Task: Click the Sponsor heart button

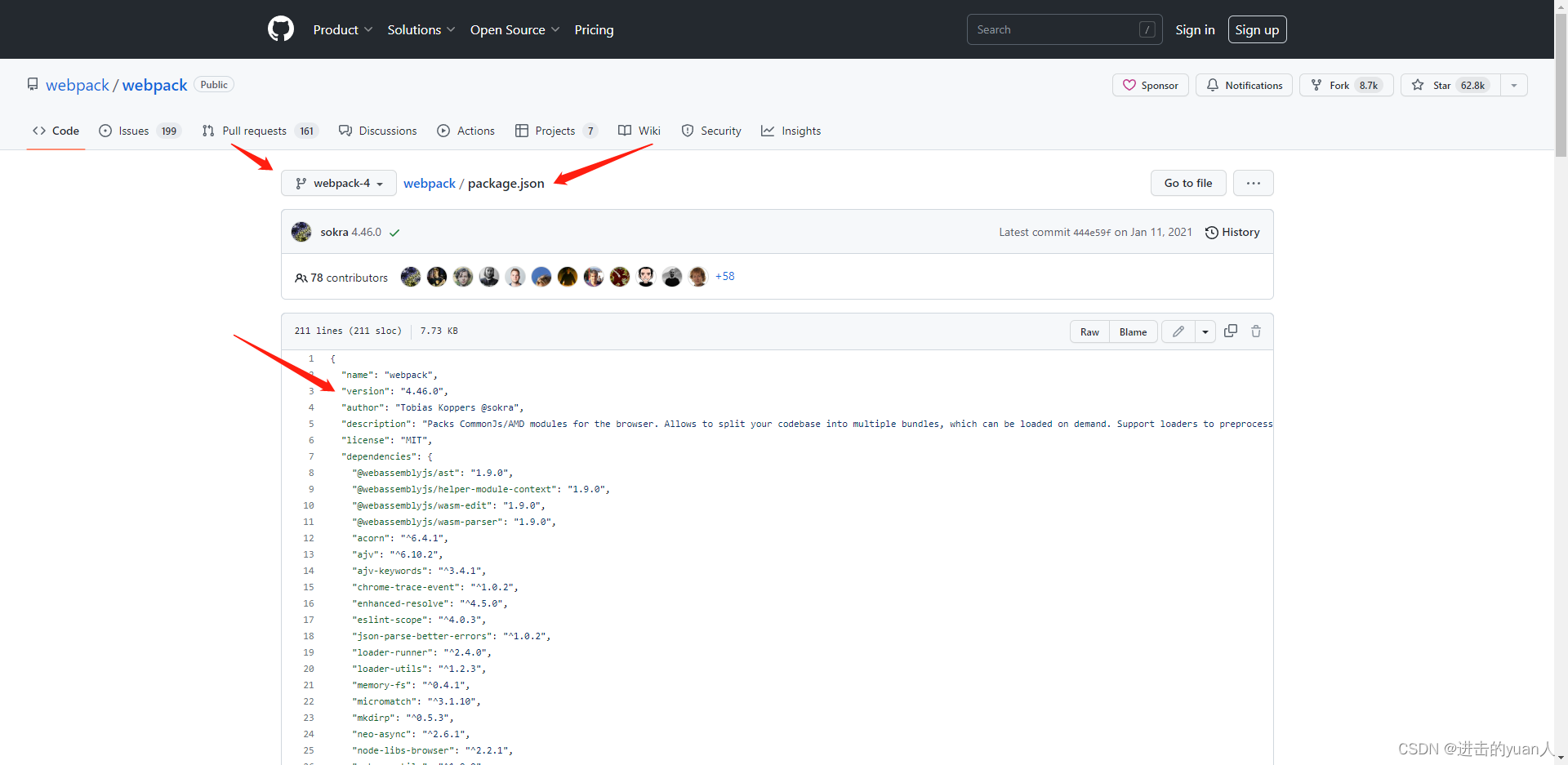Action: coord(1150,85)
